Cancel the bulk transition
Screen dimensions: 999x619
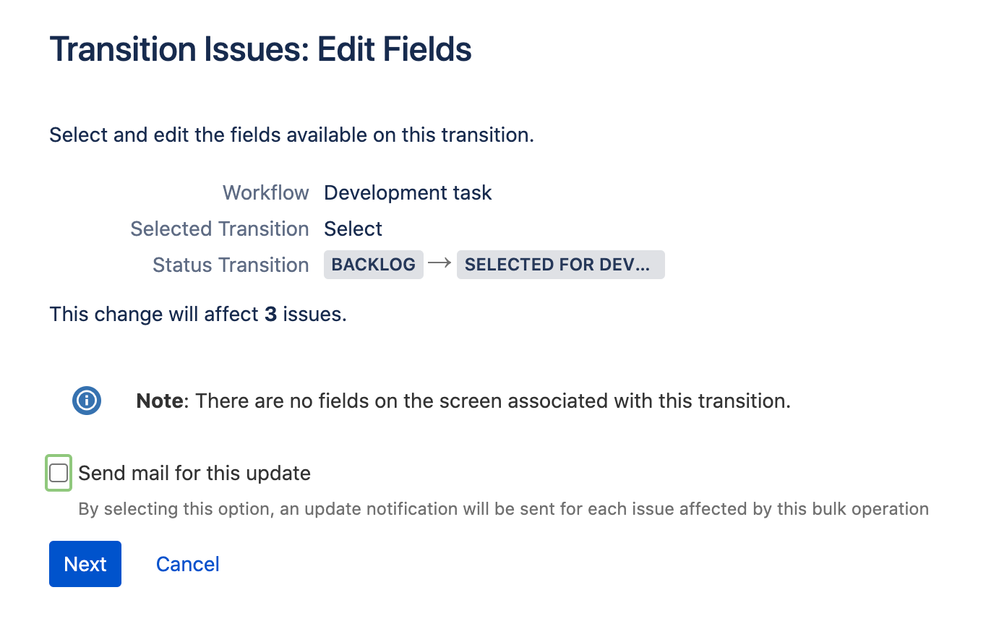pyautogui.click(x=188, y=564)
